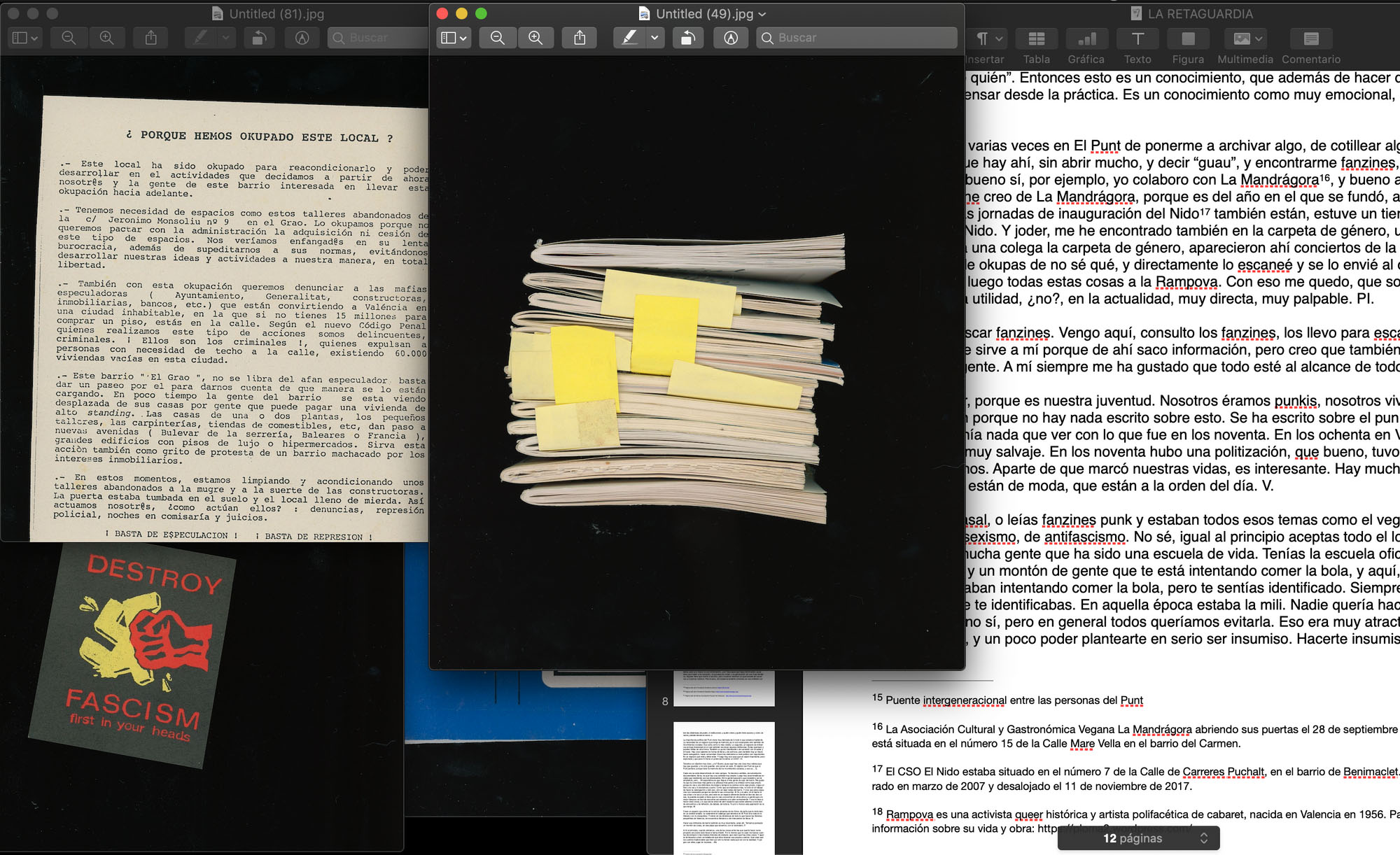
Task: Select page 8 thumbnail in Pages sidebar
Action: [x=724, y=689]
